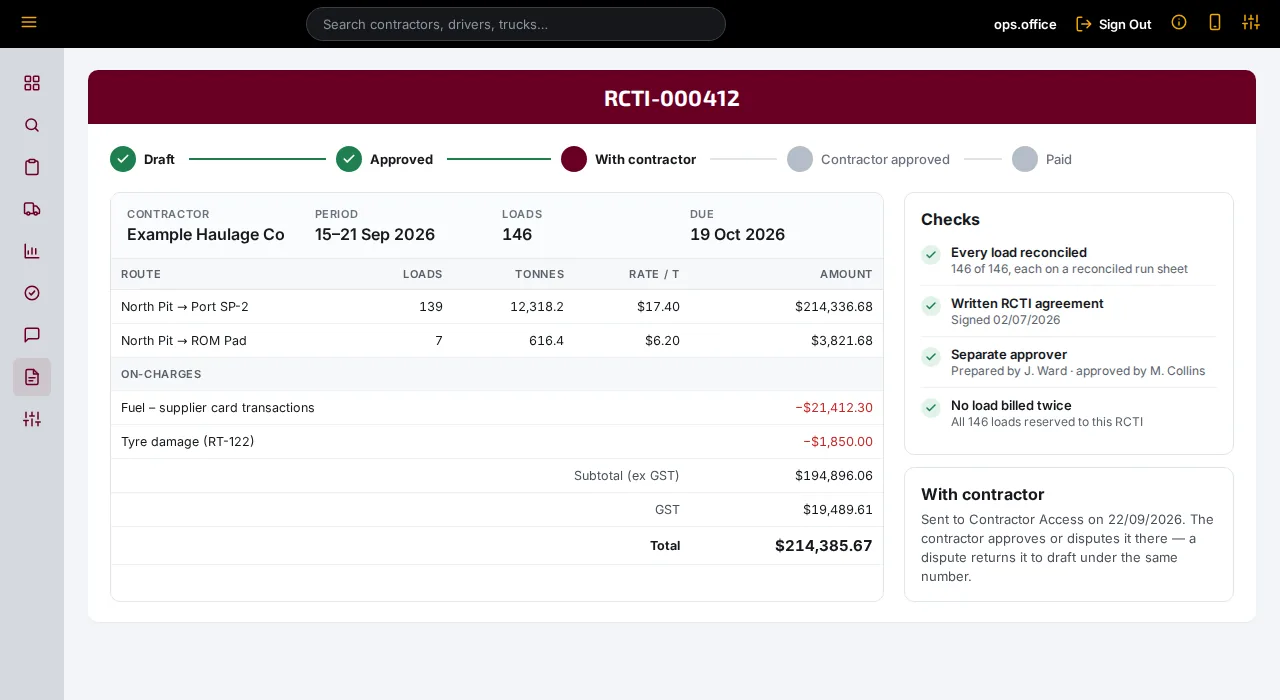Click the Signed 02/07/2026 text

1005,320
